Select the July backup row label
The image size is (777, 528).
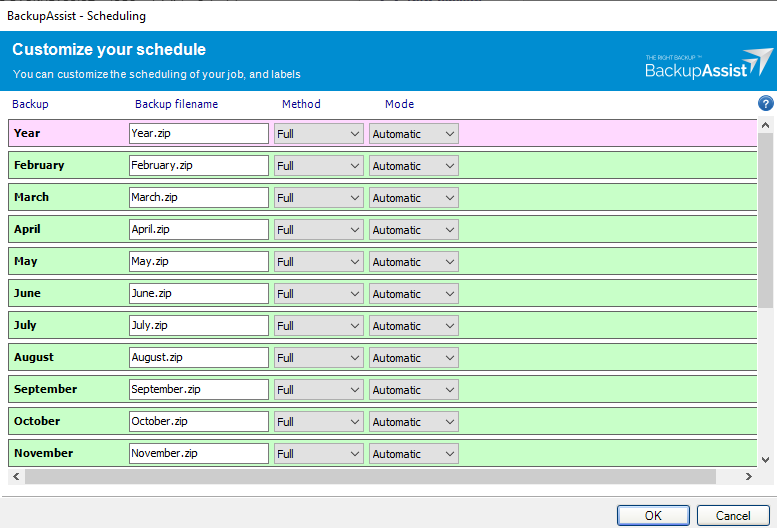coord(25,325)
